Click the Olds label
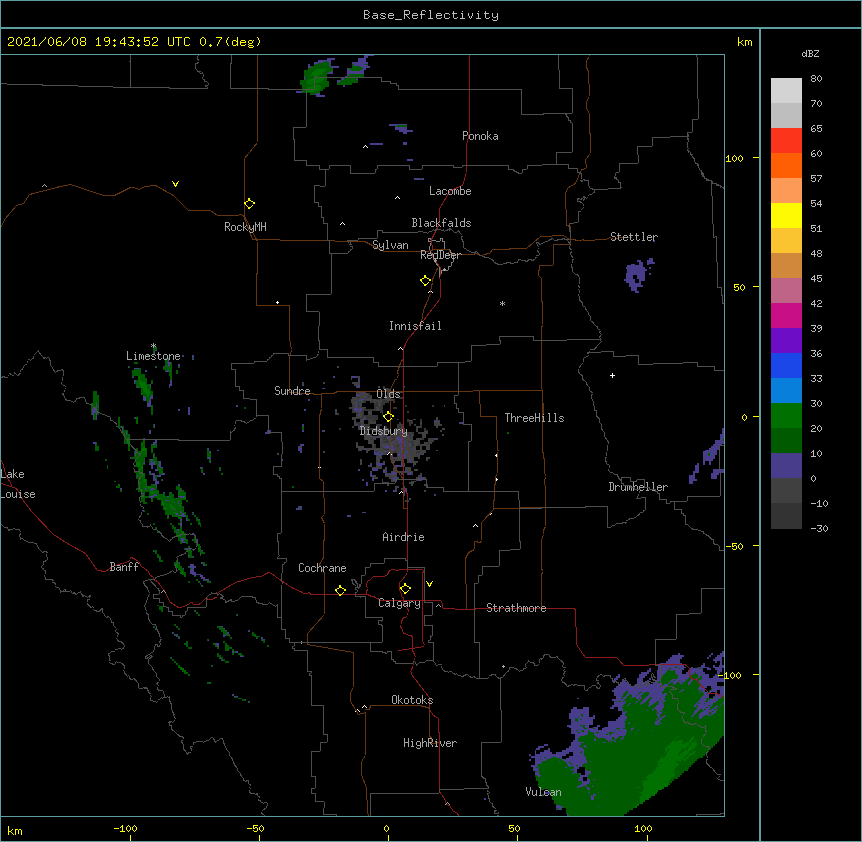The height and width of the screenshot is (842, 862). (388, 394)
